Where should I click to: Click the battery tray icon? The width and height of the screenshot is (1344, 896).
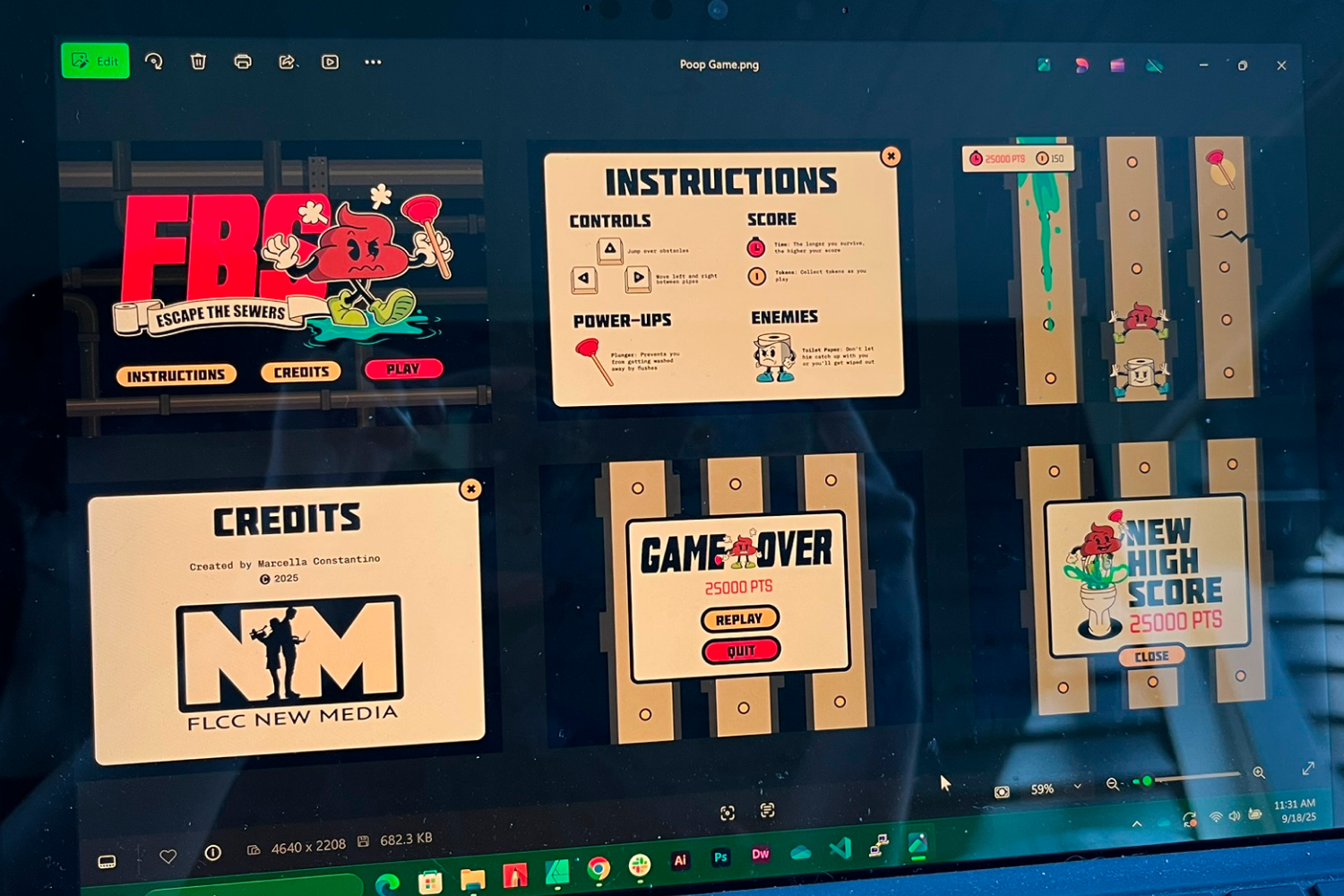1255,814
